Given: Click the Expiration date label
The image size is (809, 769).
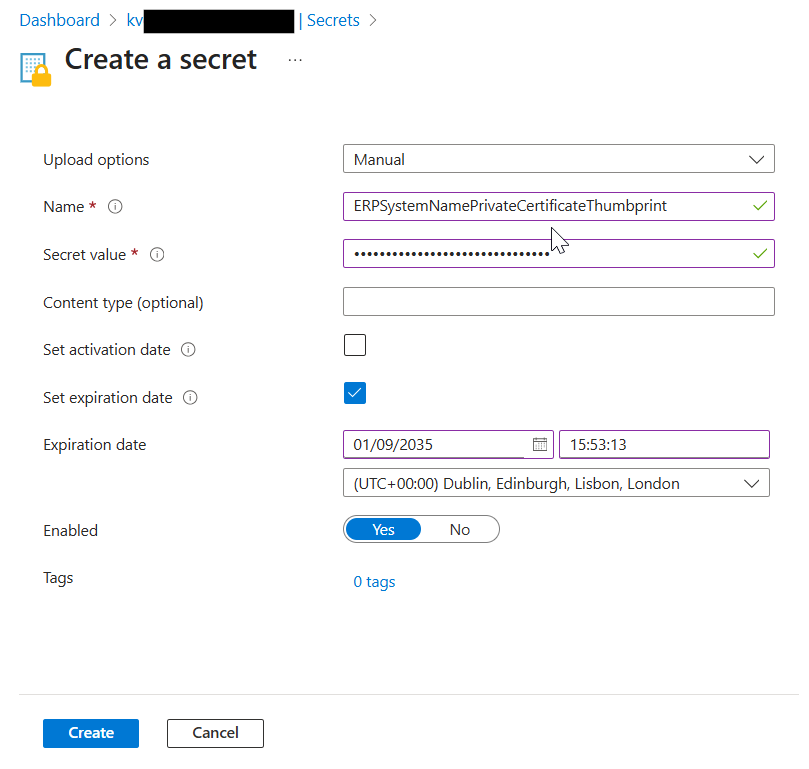Looking at the screenshot, I should tap(95, 445).
